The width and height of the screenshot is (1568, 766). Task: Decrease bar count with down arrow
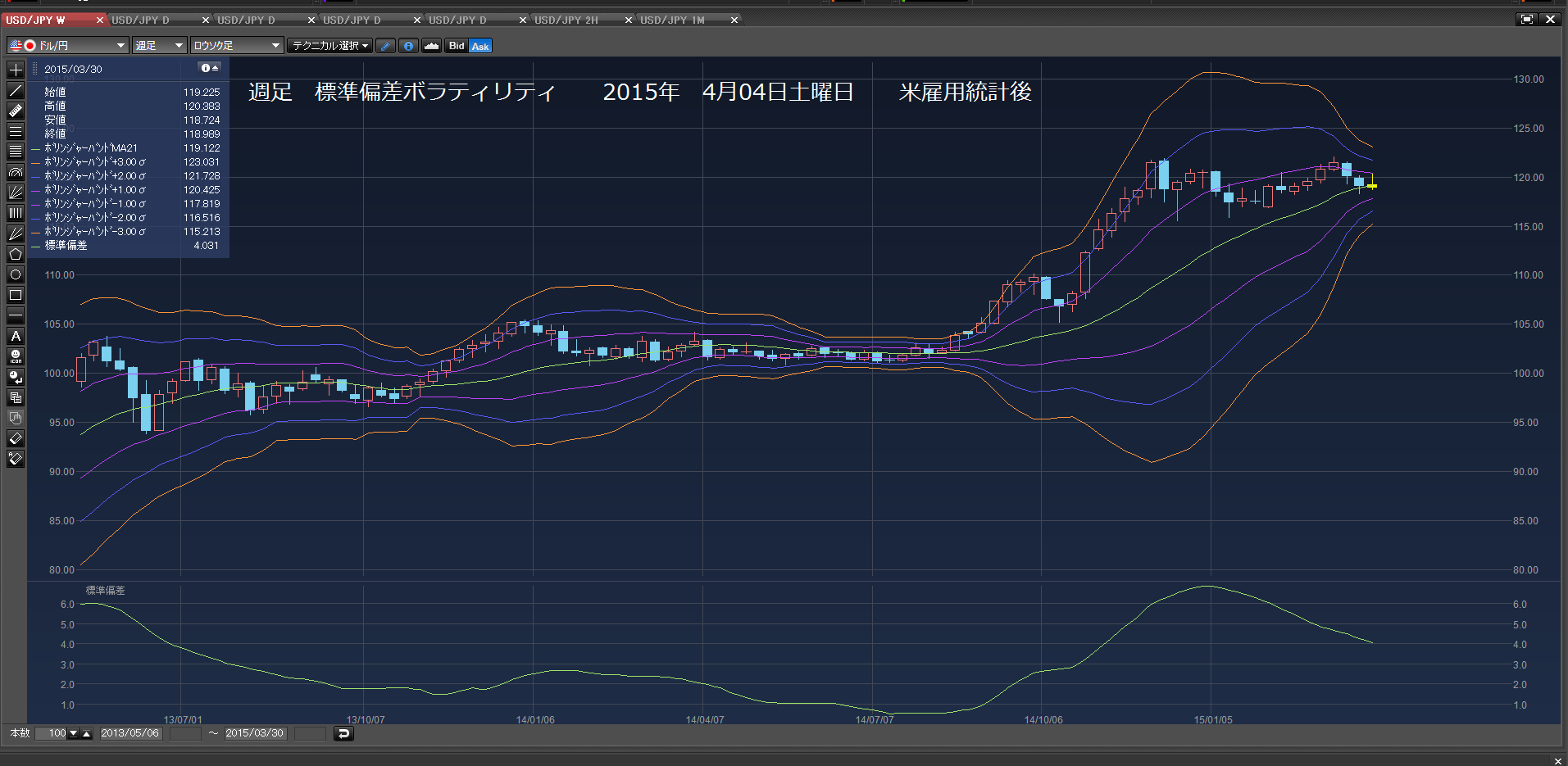[73, 733]
